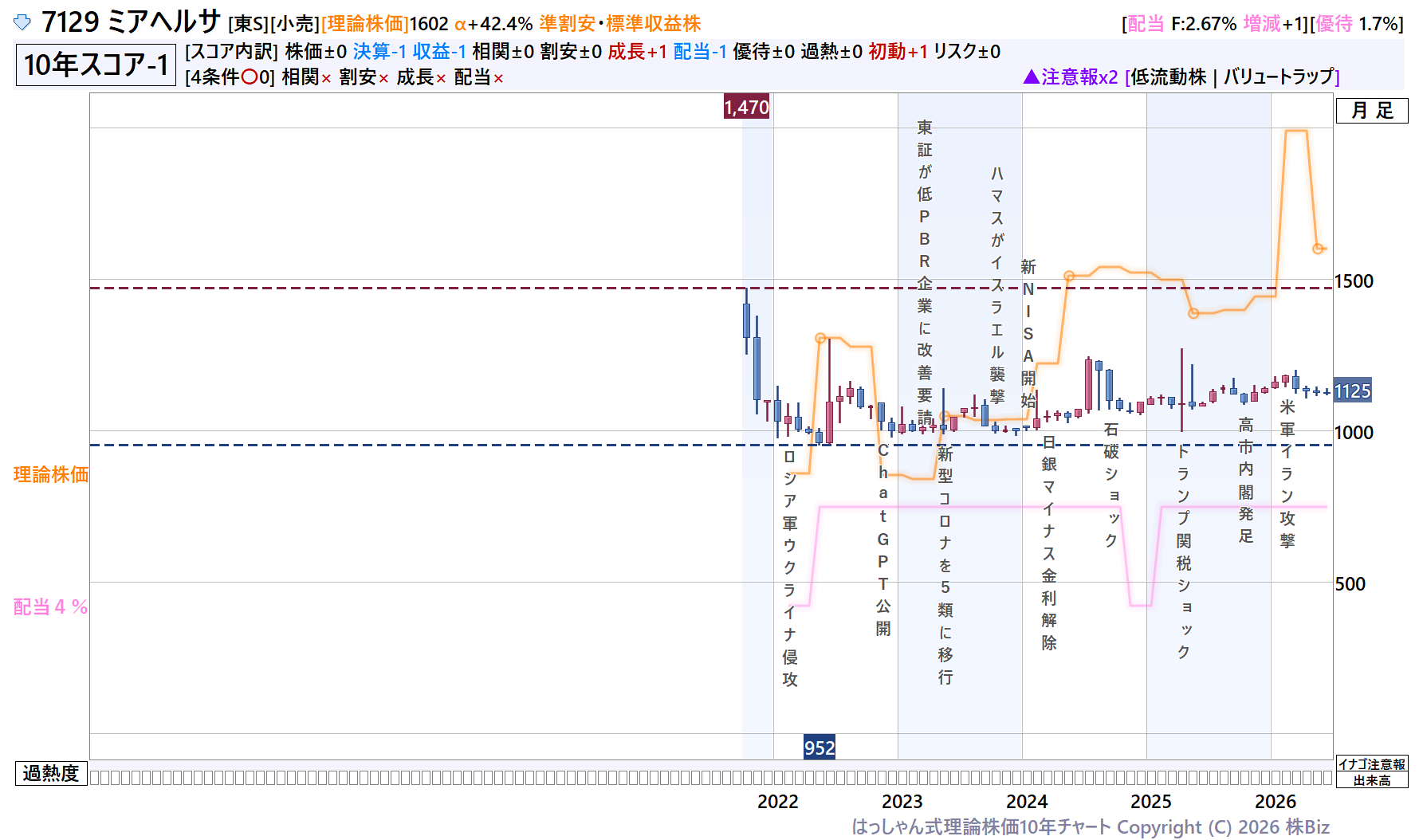This screenshot has height=840, width=1419.
Task: Click the orange 理論株価 legend label
Action: pos(51,474)
